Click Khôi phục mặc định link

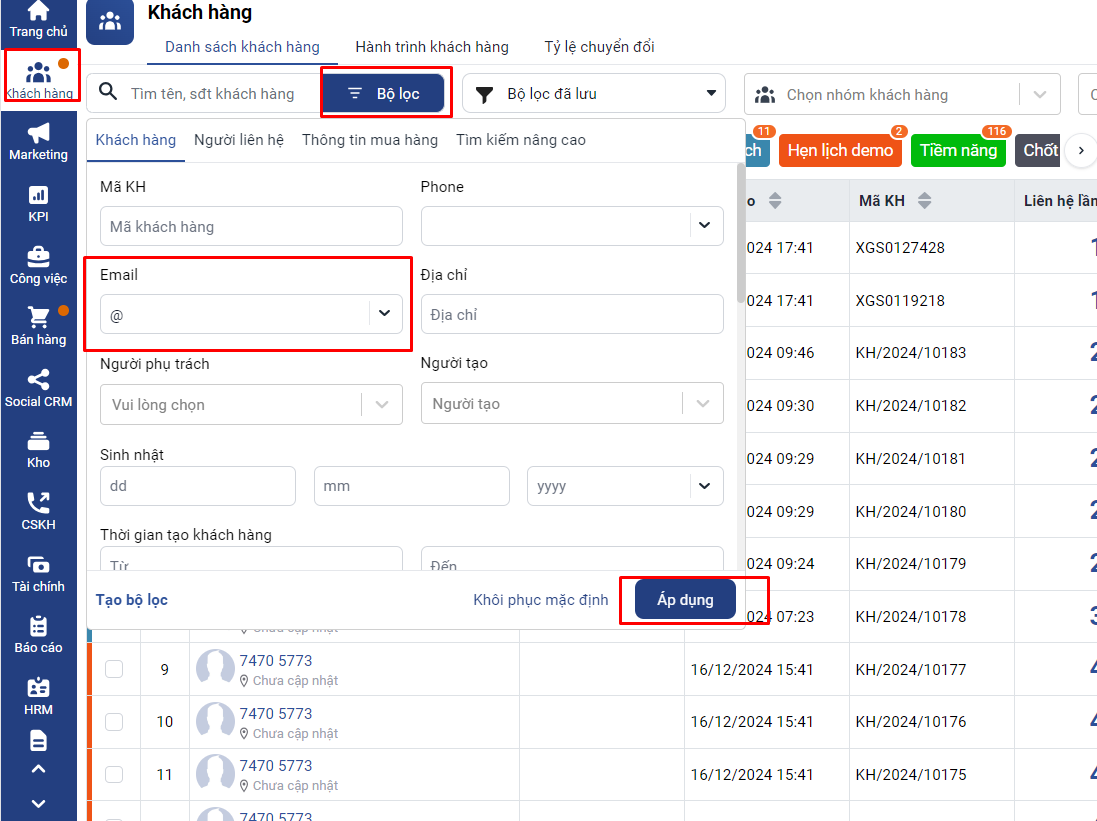point(540,600)
